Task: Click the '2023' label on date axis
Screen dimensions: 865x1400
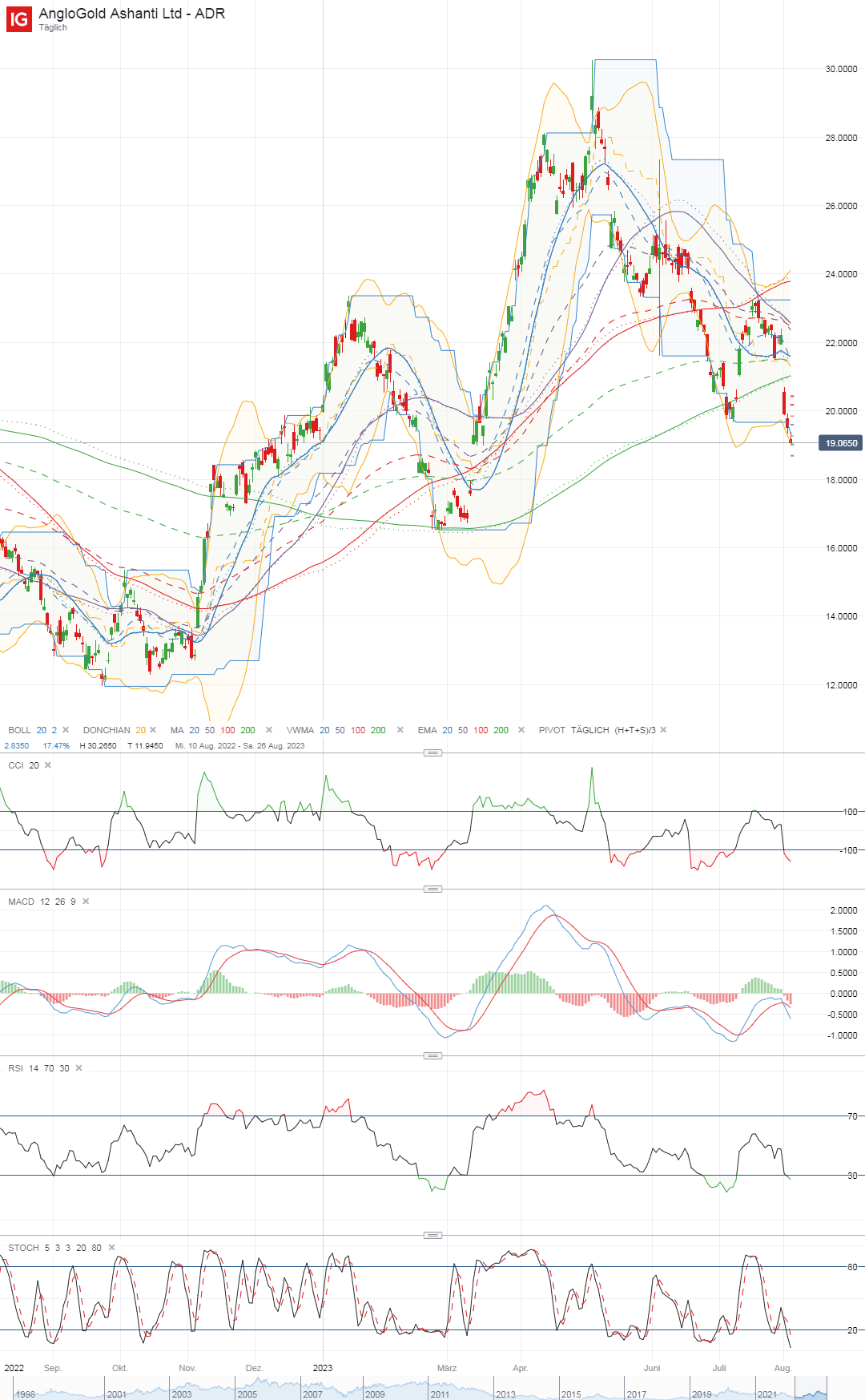Action: [x=323, y=1368]
